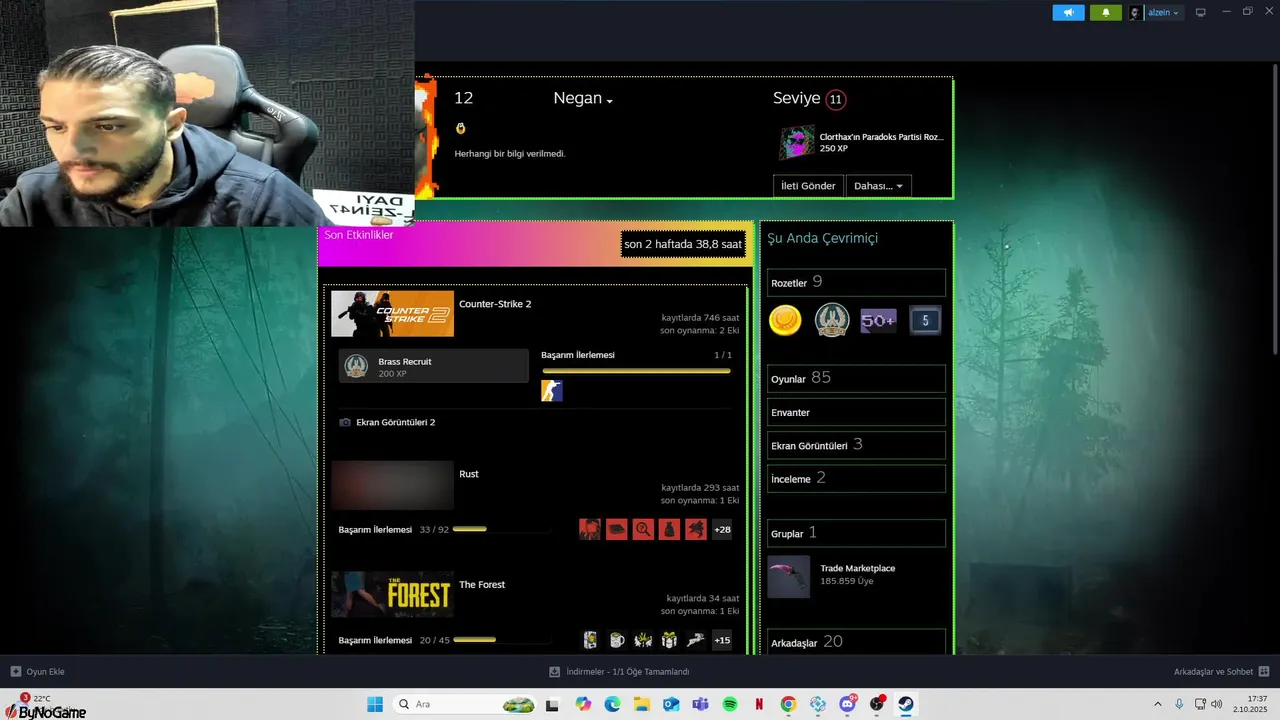Open Spotify from the taskbar
Viewport: 1280px width, 720px height.
tap(730, 704)
